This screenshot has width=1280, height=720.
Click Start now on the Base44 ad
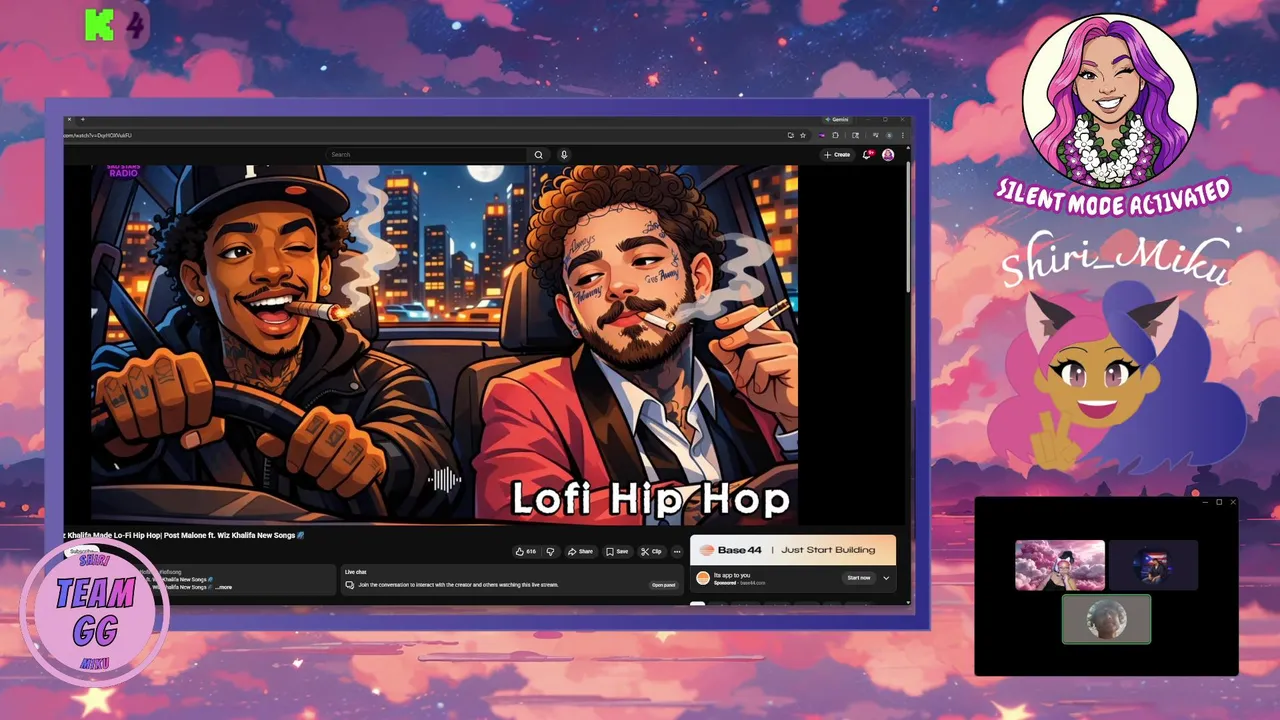coord(859,578)
